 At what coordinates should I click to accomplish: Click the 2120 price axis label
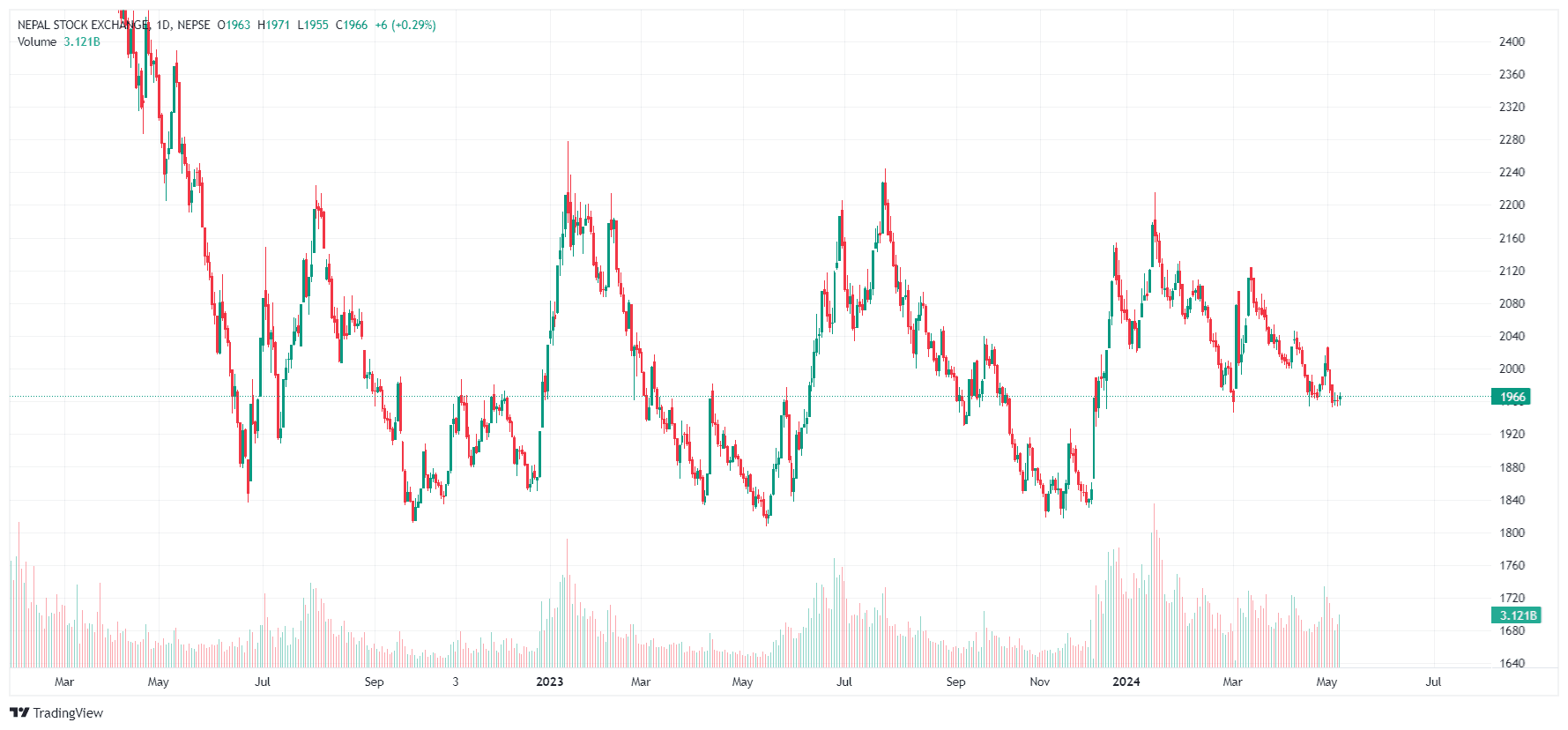(x=1512, y=271)
